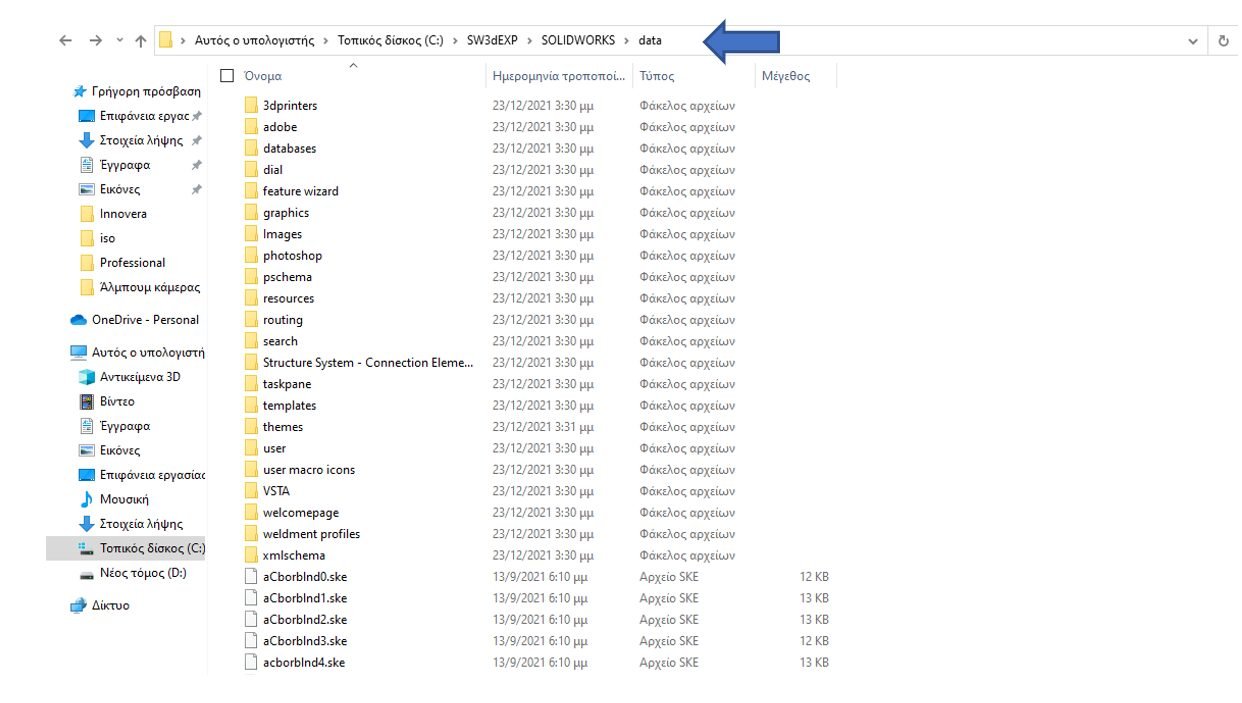Expand the address bar history dropdown

click(1193, 41)
